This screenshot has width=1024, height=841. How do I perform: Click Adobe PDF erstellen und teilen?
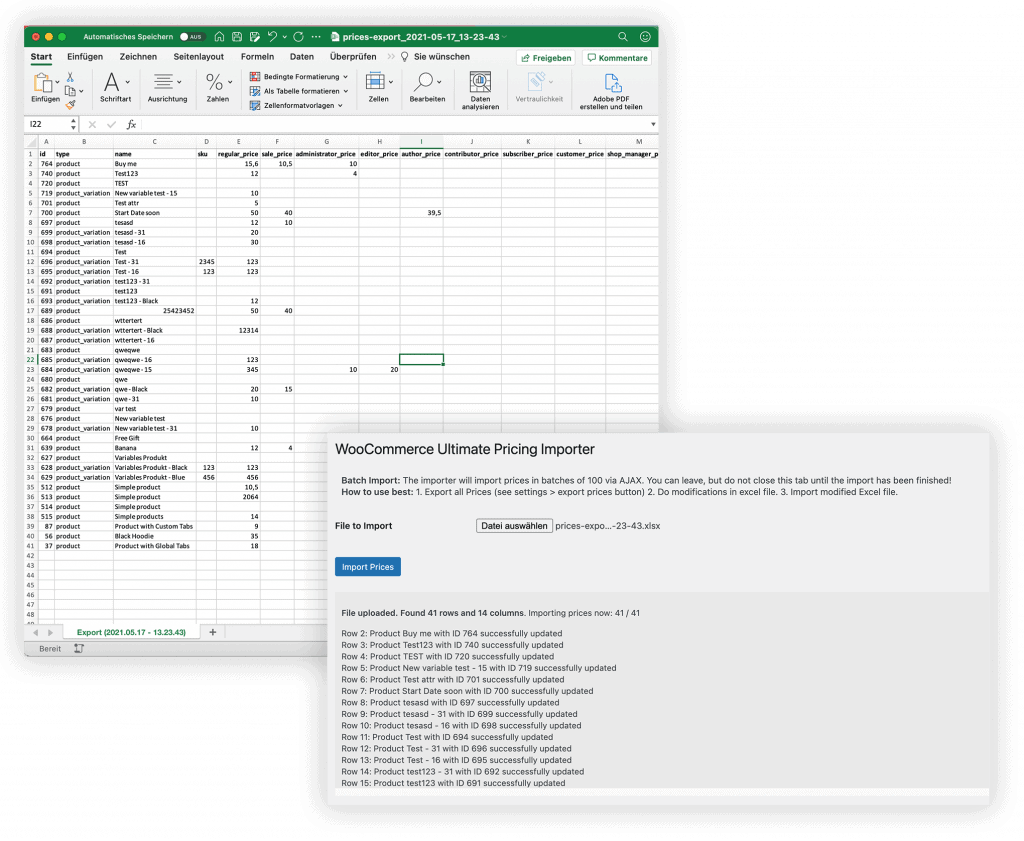[x=611, y=91]
